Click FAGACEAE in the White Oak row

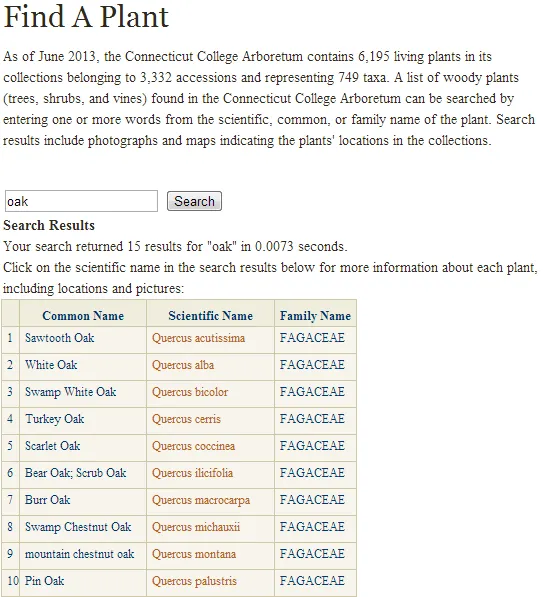point(312,365)
